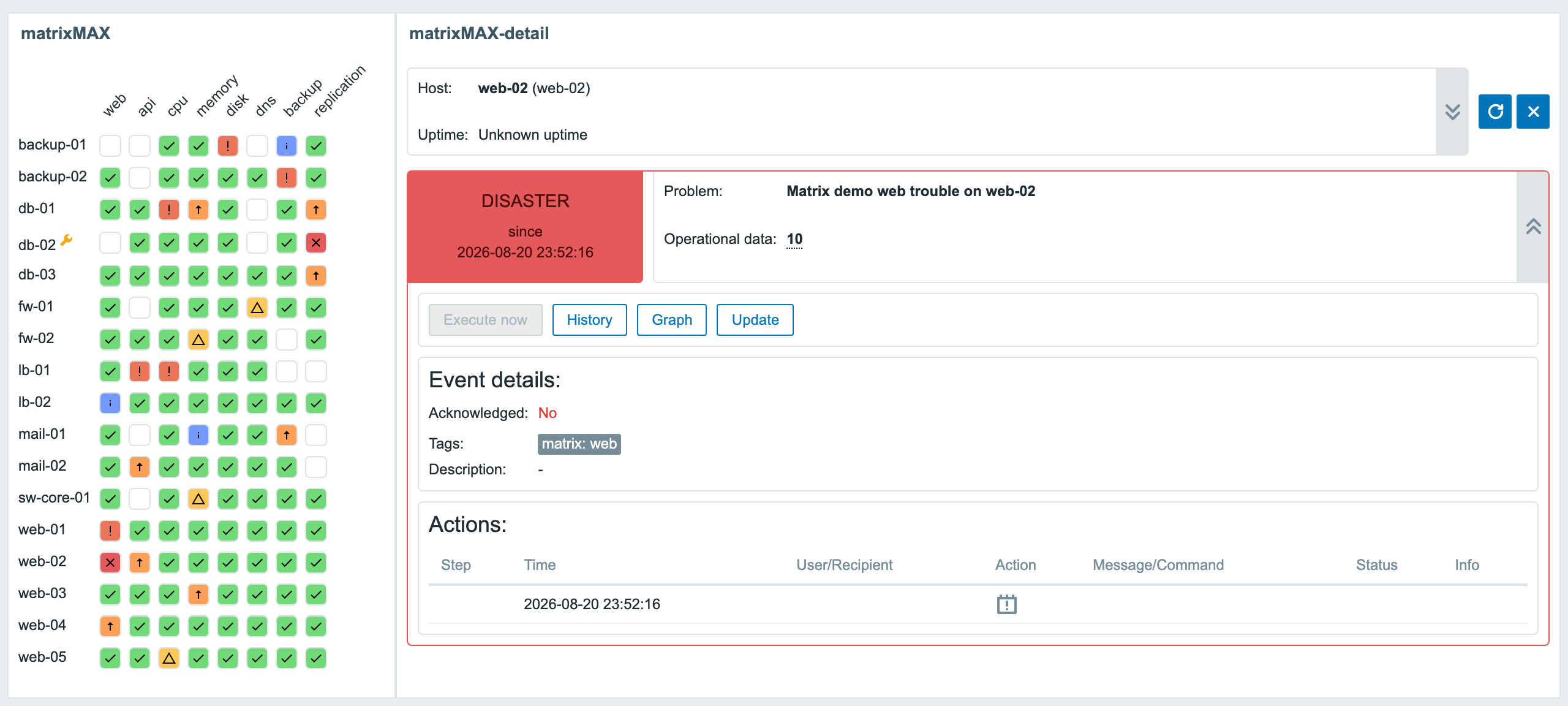The width and height of the screenshot is (1568, 706).
Task: Select the orange arrow cell for web-03 memory
Action: click(x=198, y=594)
